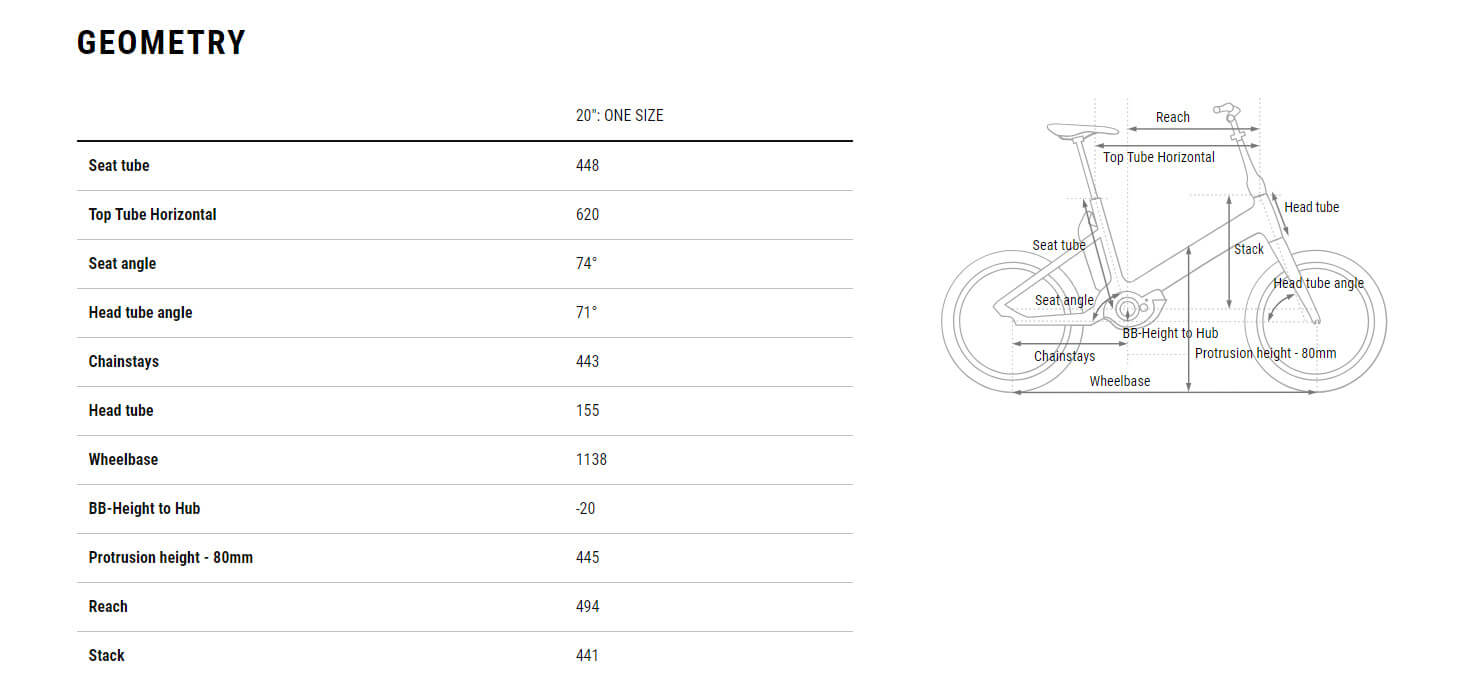Click the Seat tube row label
1467x689 pixels.
point(119,165)
